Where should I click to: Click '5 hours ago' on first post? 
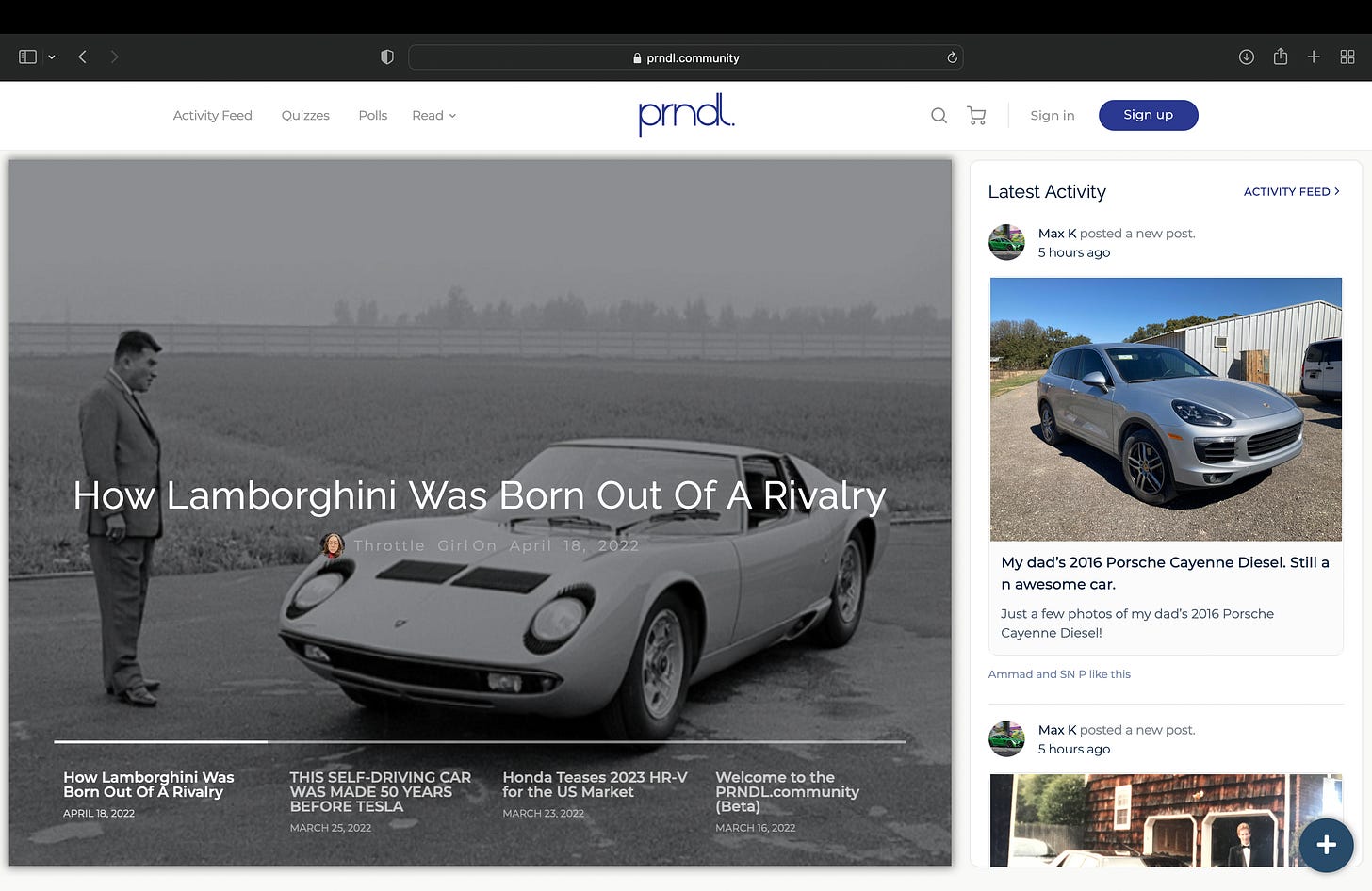point(1074,253)
